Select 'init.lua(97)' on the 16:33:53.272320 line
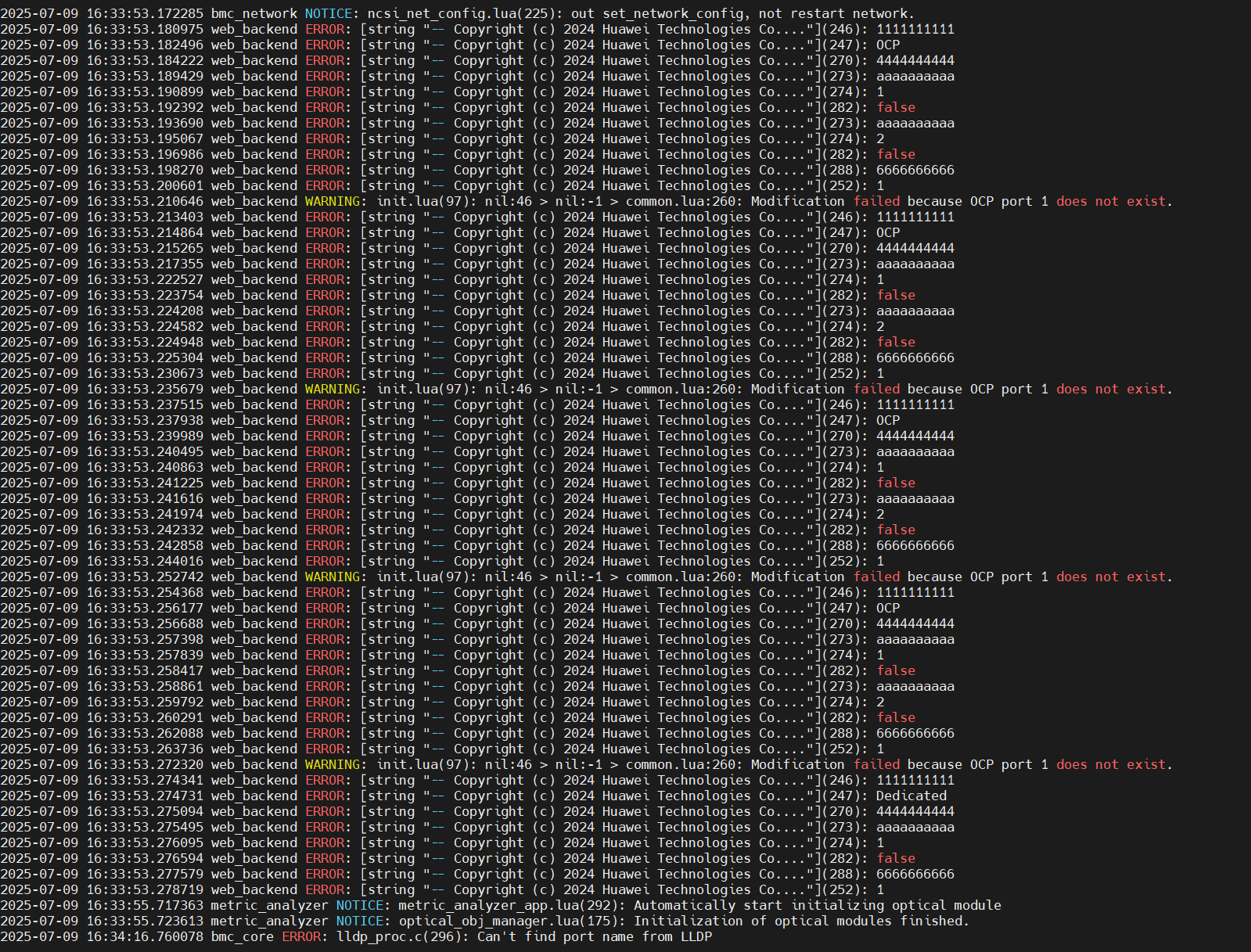 pyautogui.click(x=422, y=764)
